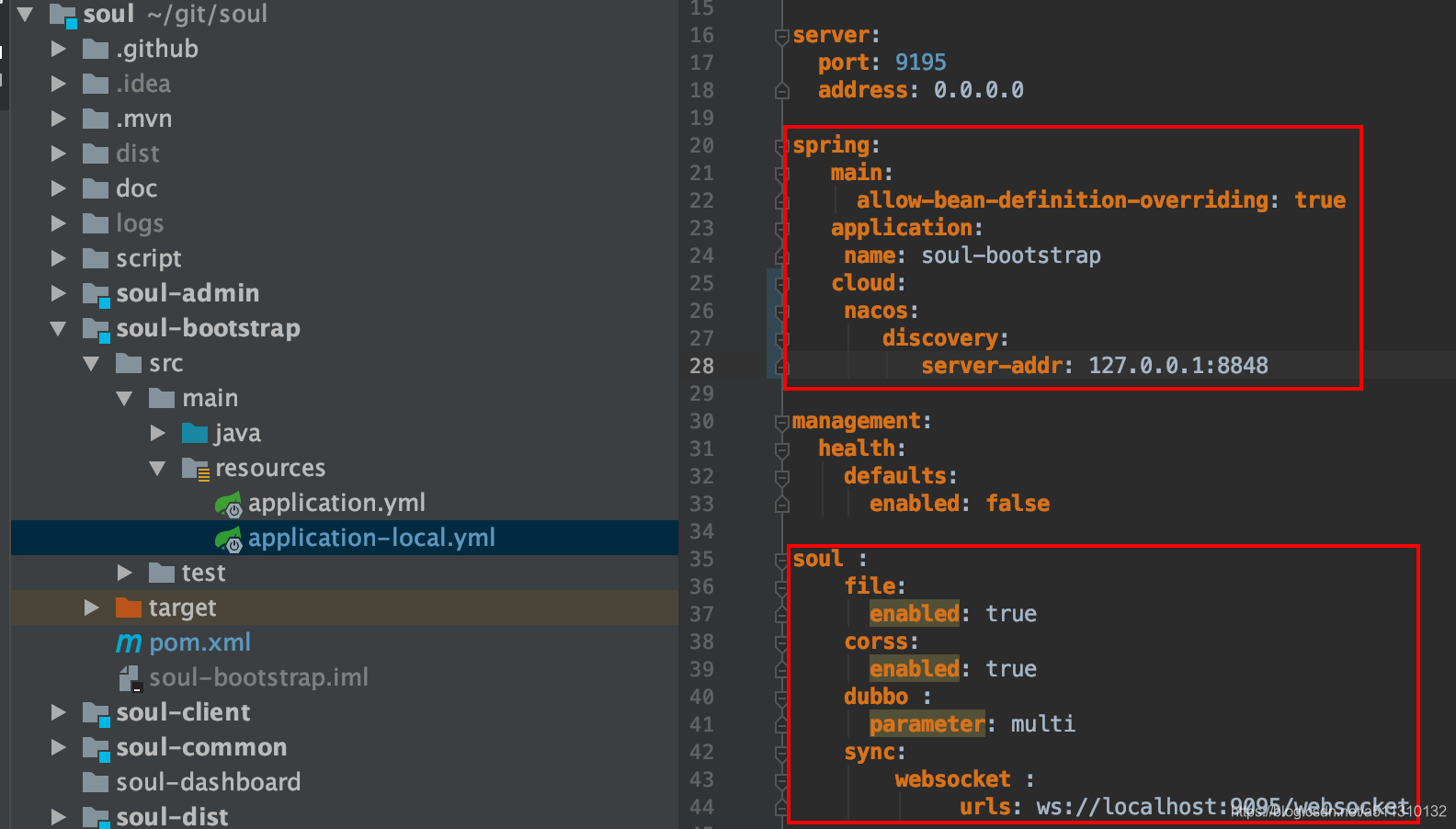Viewport: 1456px width, 829px height.
Task: Fold the management block at line 30
Action: (x=782, y=423)
